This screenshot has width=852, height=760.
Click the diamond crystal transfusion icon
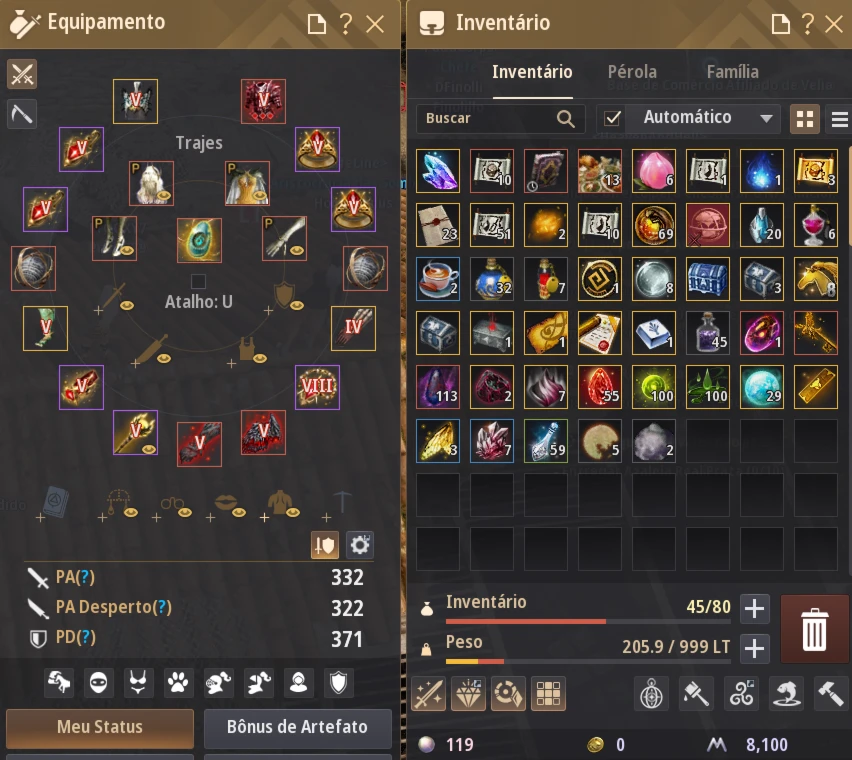coord(468,694)
